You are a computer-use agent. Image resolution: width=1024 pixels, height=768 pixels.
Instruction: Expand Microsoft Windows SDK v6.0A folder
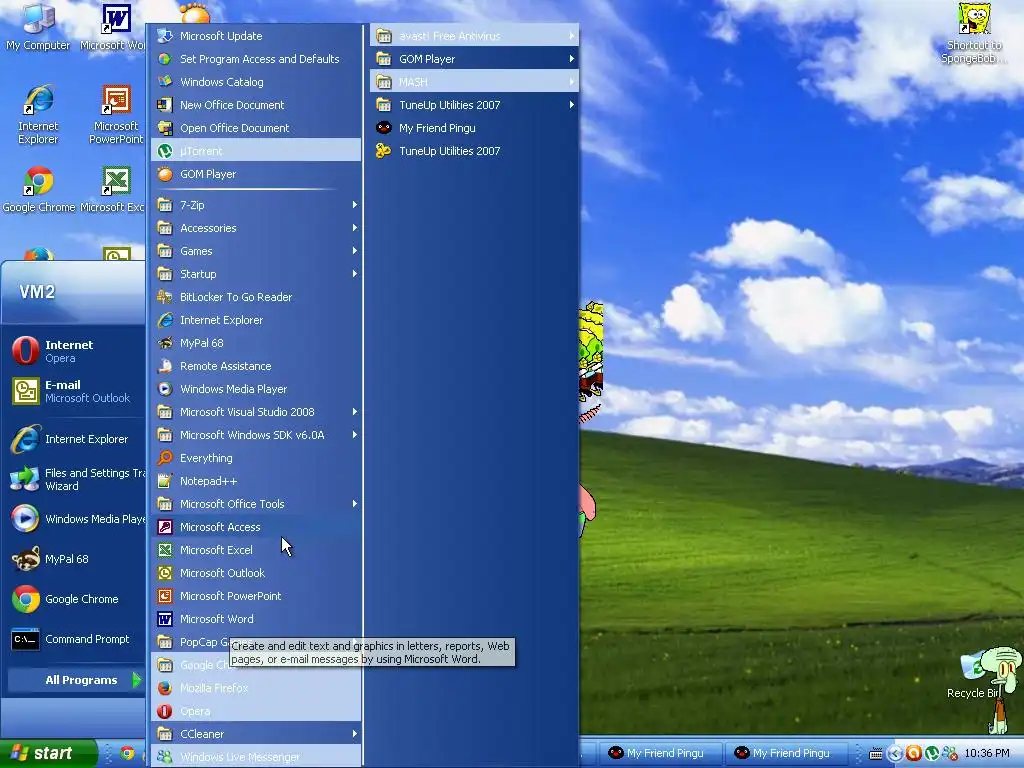point(255,435)
